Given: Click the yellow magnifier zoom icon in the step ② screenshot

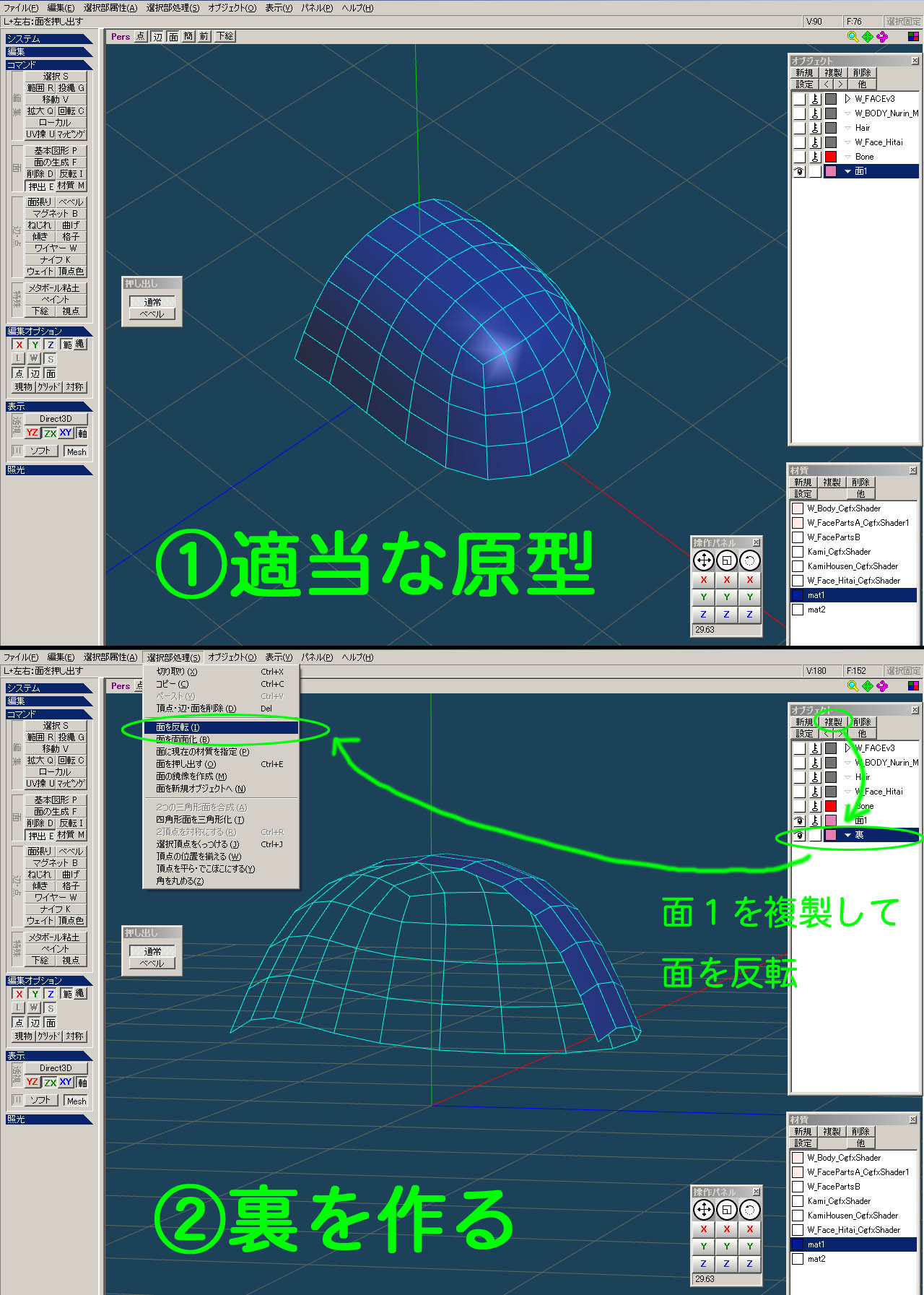Looking at the screenshot, I should click(x=853, y=685).
